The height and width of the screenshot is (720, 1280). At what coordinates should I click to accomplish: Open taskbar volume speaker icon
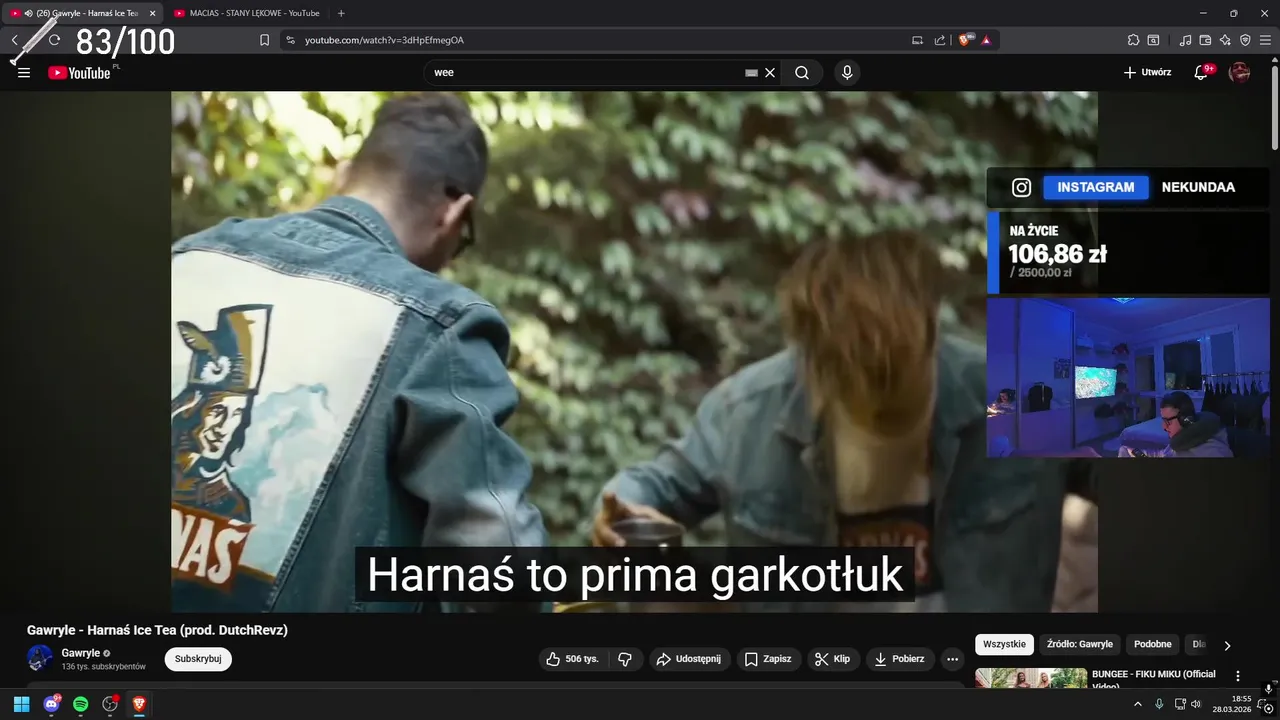(x=1196, y=704)
